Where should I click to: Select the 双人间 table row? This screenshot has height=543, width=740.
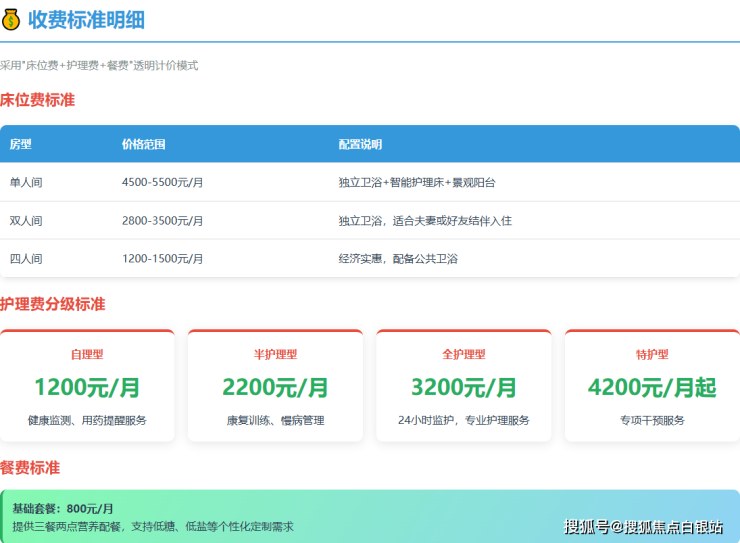(x=369, y=220)
